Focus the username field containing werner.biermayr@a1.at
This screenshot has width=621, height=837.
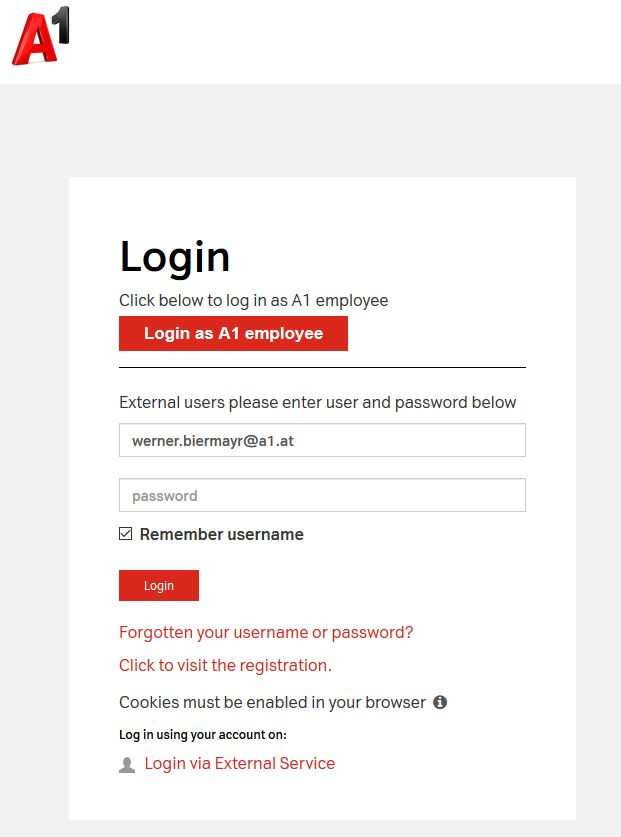click(x=322, y=440)
